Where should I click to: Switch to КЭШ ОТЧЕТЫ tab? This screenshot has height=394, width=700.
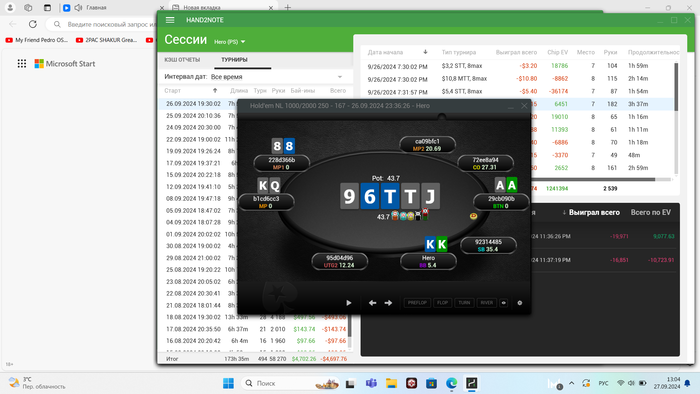click(x=182, y=60)
